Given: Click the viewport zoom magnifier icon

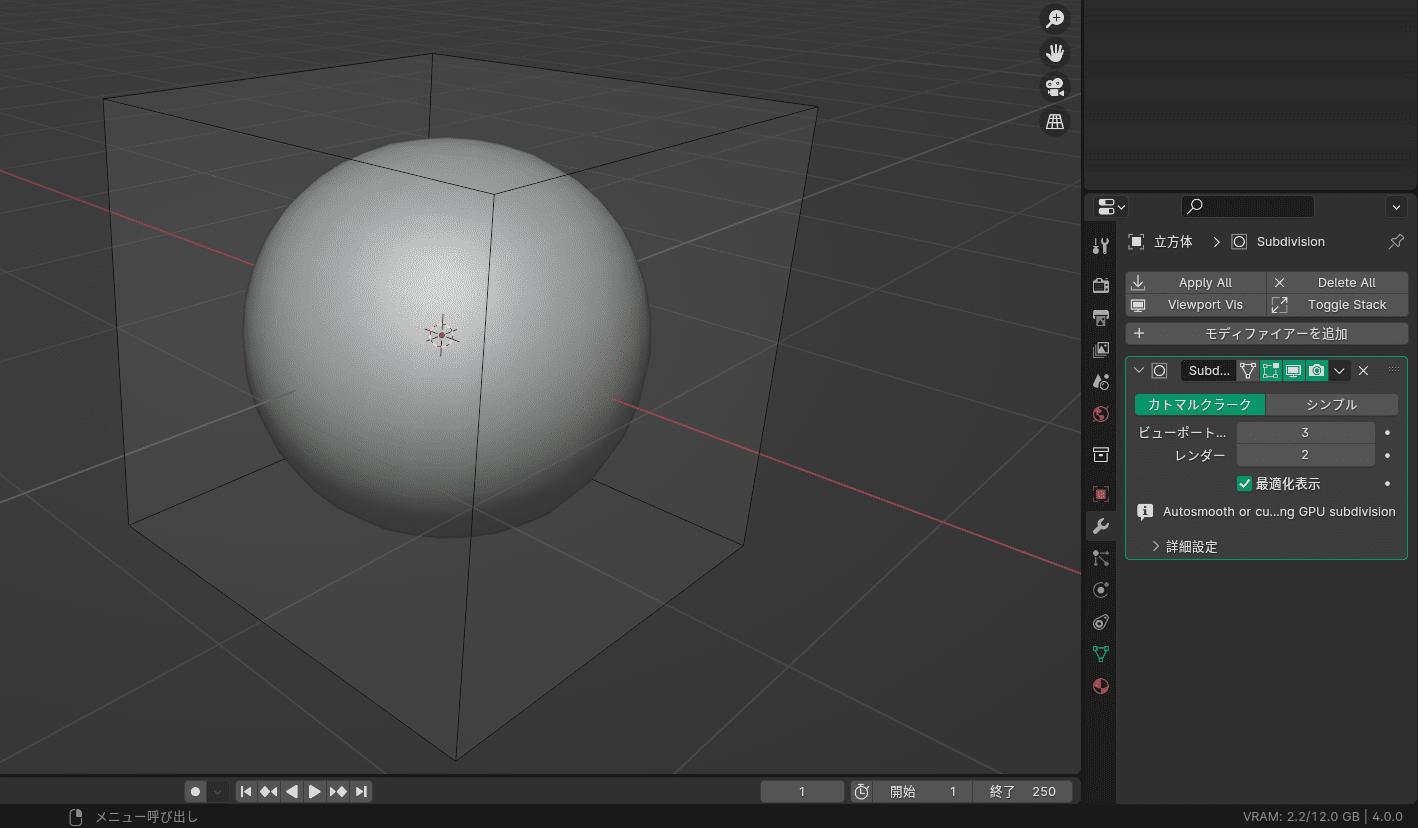Looking at the screenshot, I should point(1054,19).
